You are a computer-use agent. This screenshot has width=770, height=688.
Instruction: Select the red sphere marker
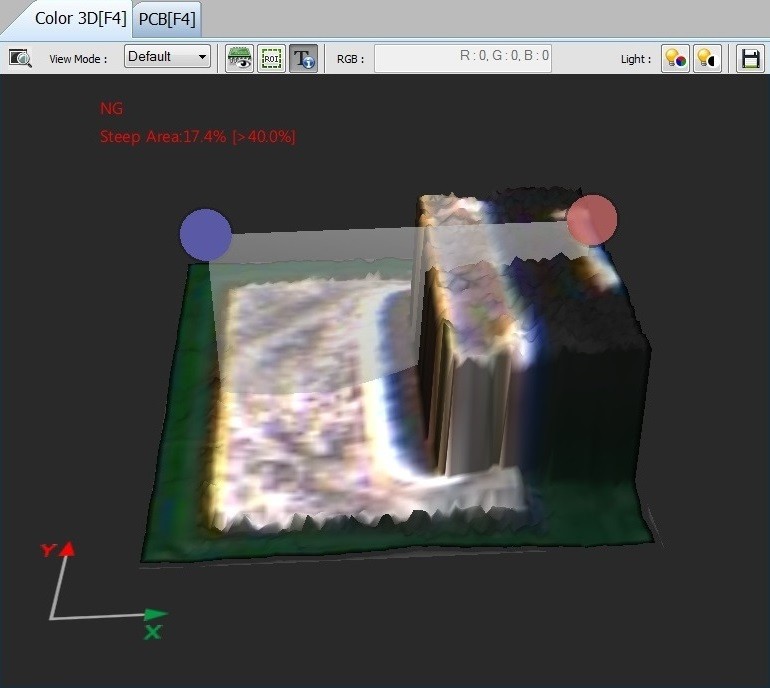(x=592, y=220)
